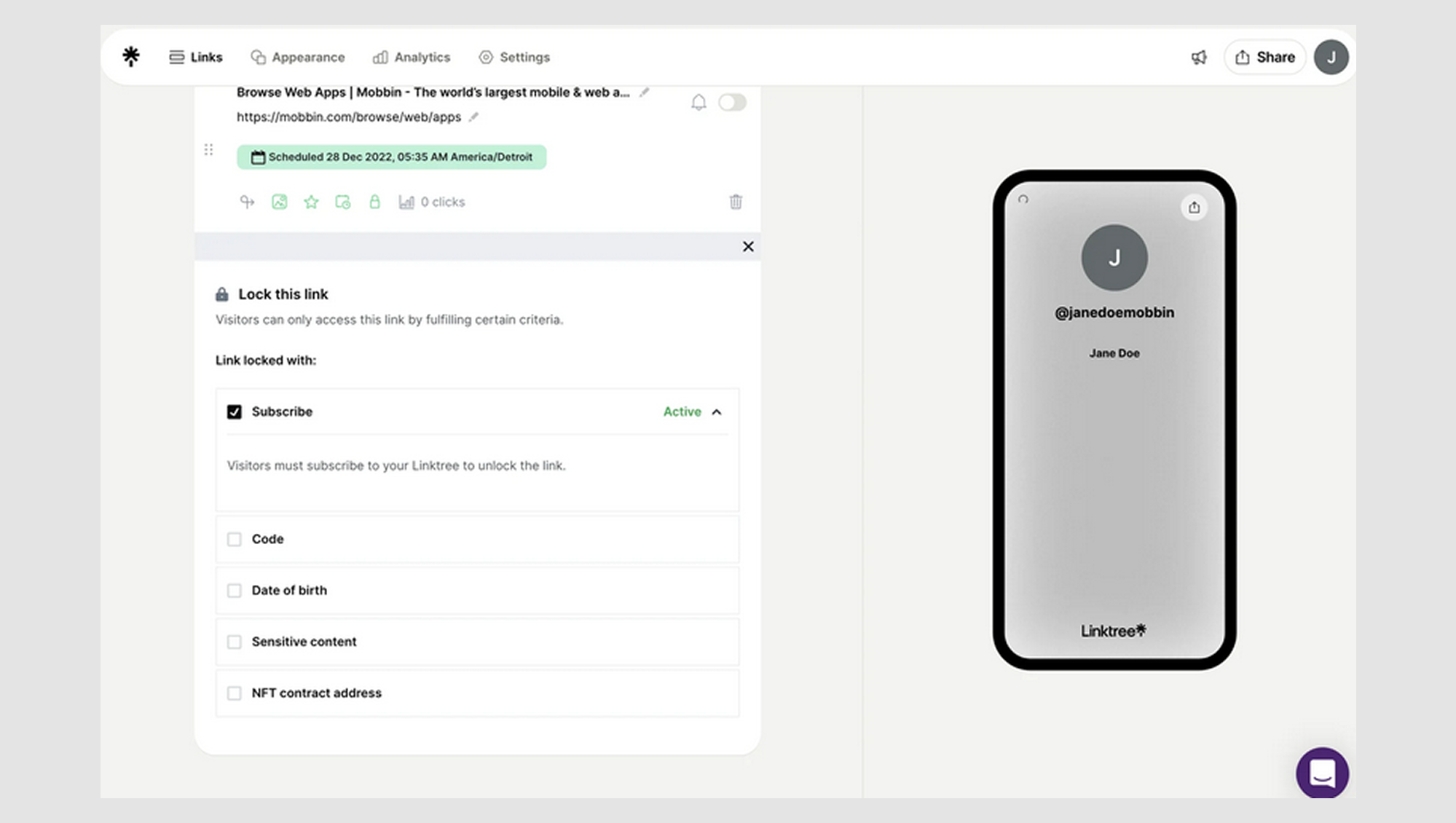
Task: Tick the Sensitive content checkbox
Action: (x=234, y=642)
